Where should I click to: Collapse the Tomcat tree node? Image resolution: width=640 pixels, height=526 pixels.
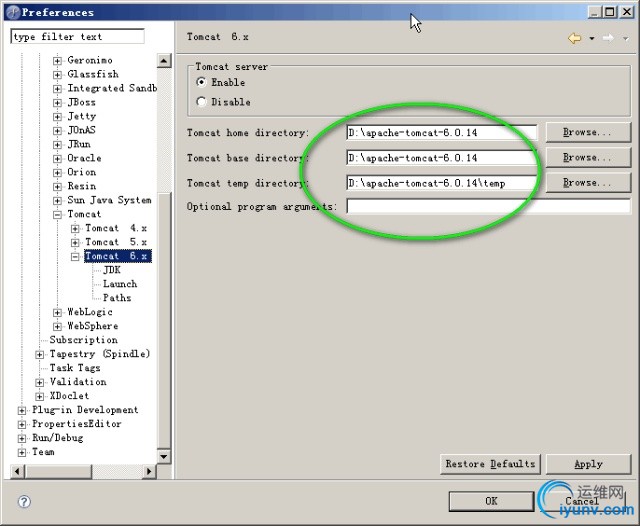coord(58,215)
